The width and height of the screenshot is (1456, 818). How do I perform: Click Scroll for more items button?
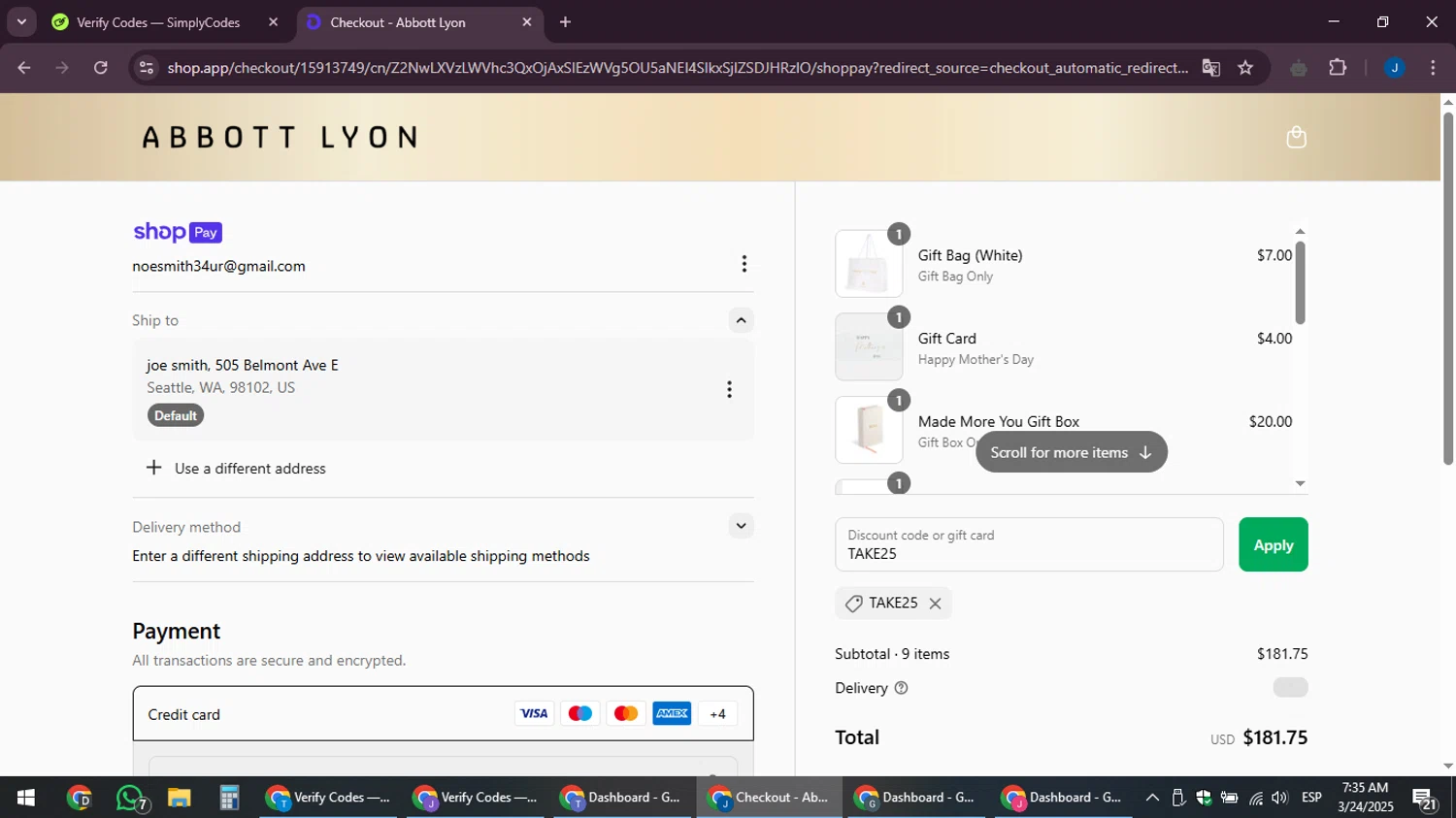1071,452
